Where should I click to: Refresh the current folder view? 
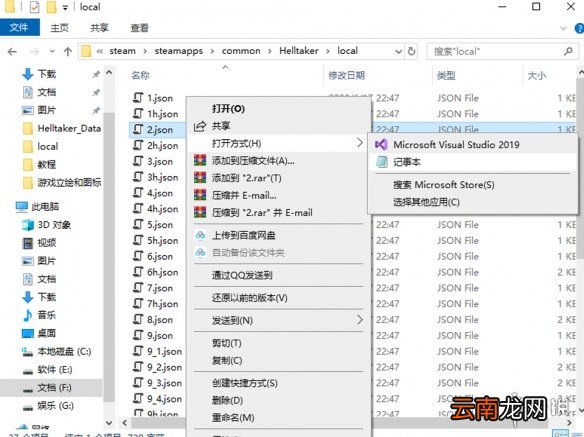click(x=412, y=51)
